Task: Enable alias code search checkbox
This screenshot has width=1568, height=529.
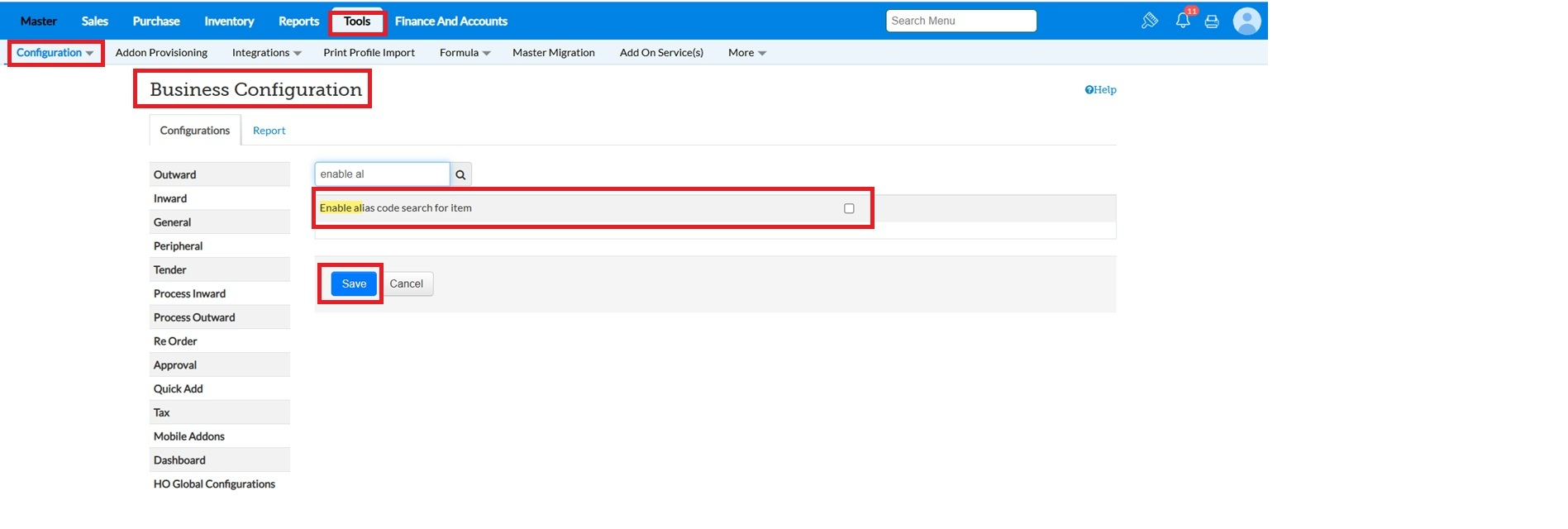Action: pos(849,208)
